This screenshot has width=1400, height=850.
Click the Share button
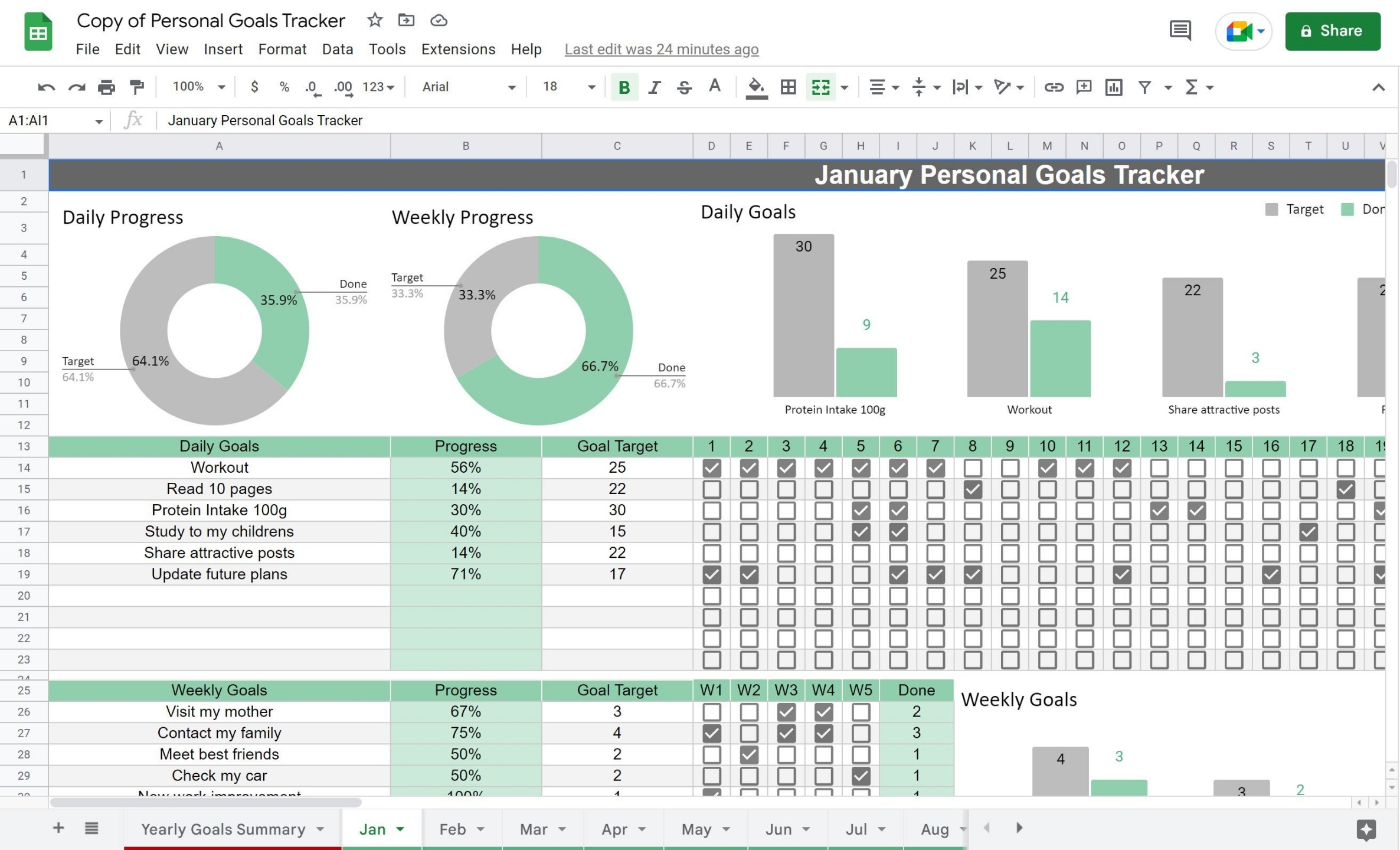pyautogui.click(x=1333, y=31)
